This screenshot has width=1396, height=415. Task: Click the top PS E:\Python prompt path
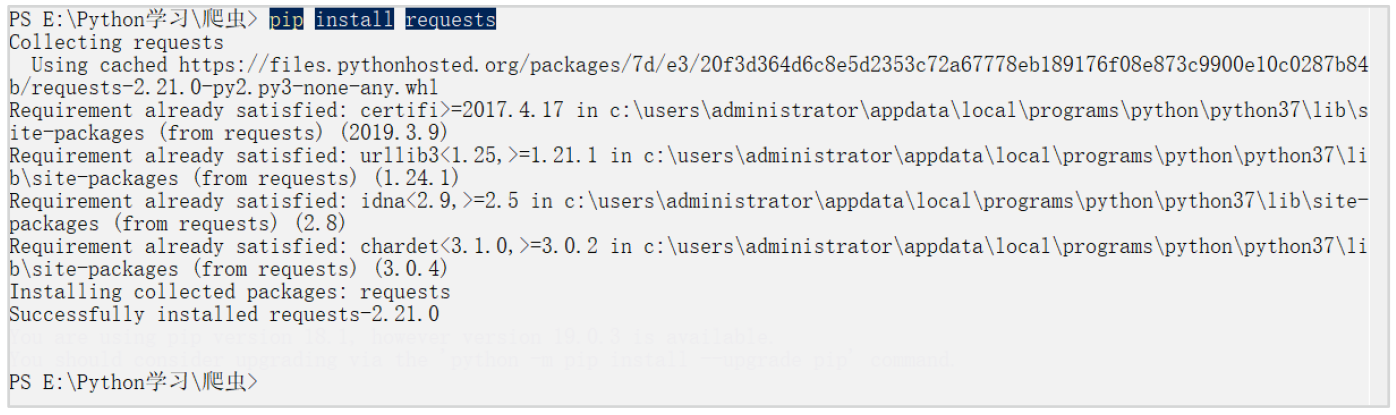[133, 20]
